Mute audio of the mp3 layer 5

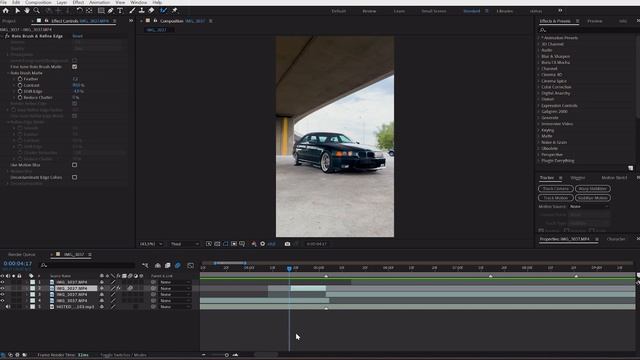tap(8, 307)
